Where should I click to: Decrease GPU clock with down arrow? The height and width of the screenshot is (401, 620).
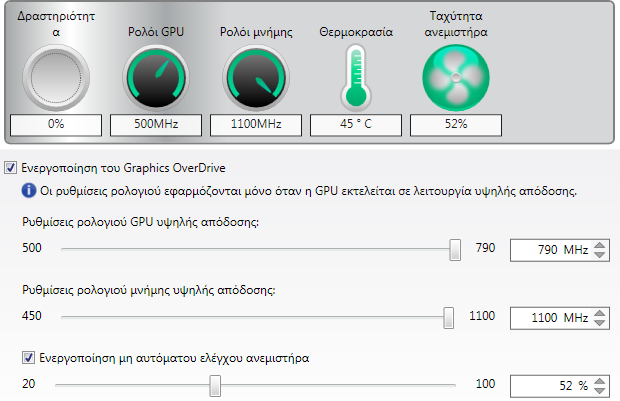599,255
